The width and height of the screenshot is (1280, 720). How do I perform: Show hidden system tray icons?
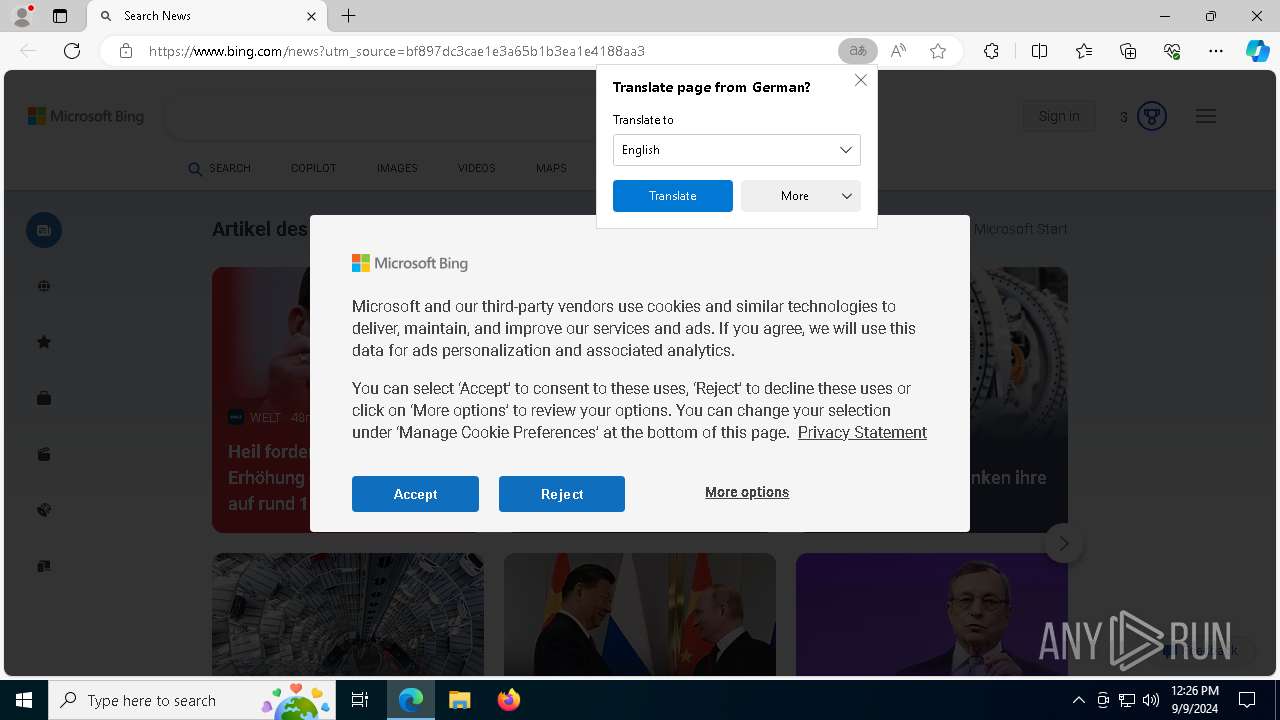[1078, 700]
